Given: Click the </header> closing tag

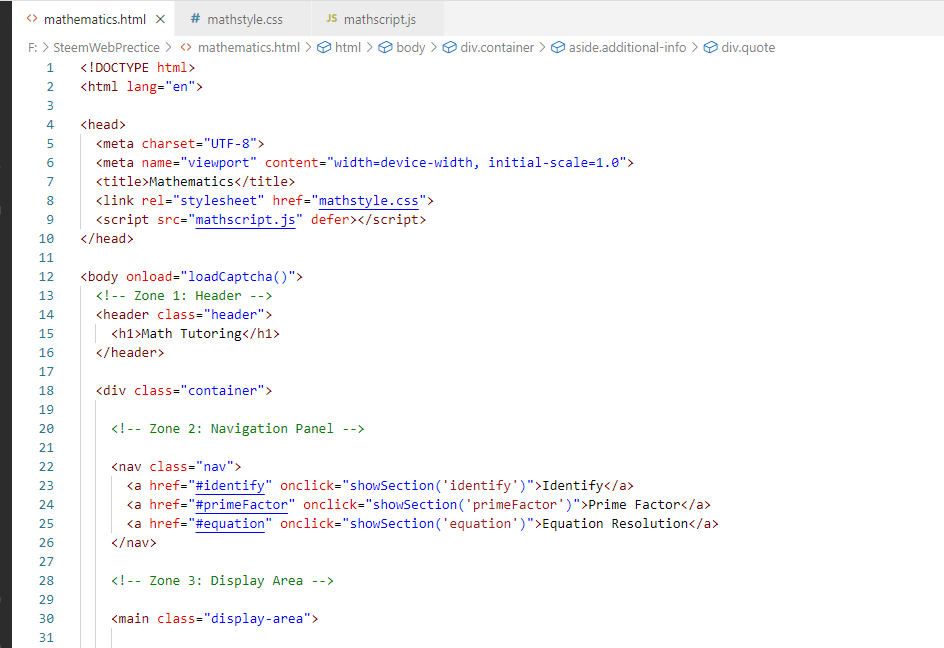Looking at the screenshot, I should point(130,353).
